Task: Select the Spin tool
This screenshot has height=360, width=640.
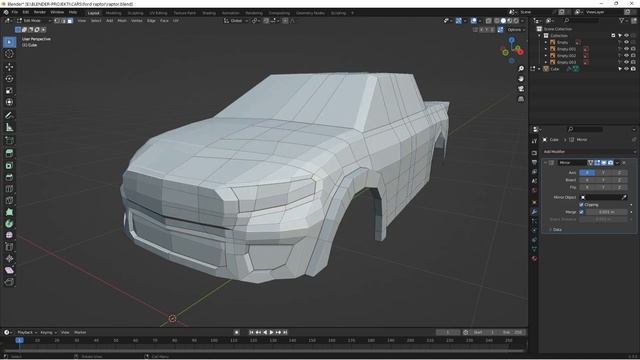Action: tap(9, 224)
